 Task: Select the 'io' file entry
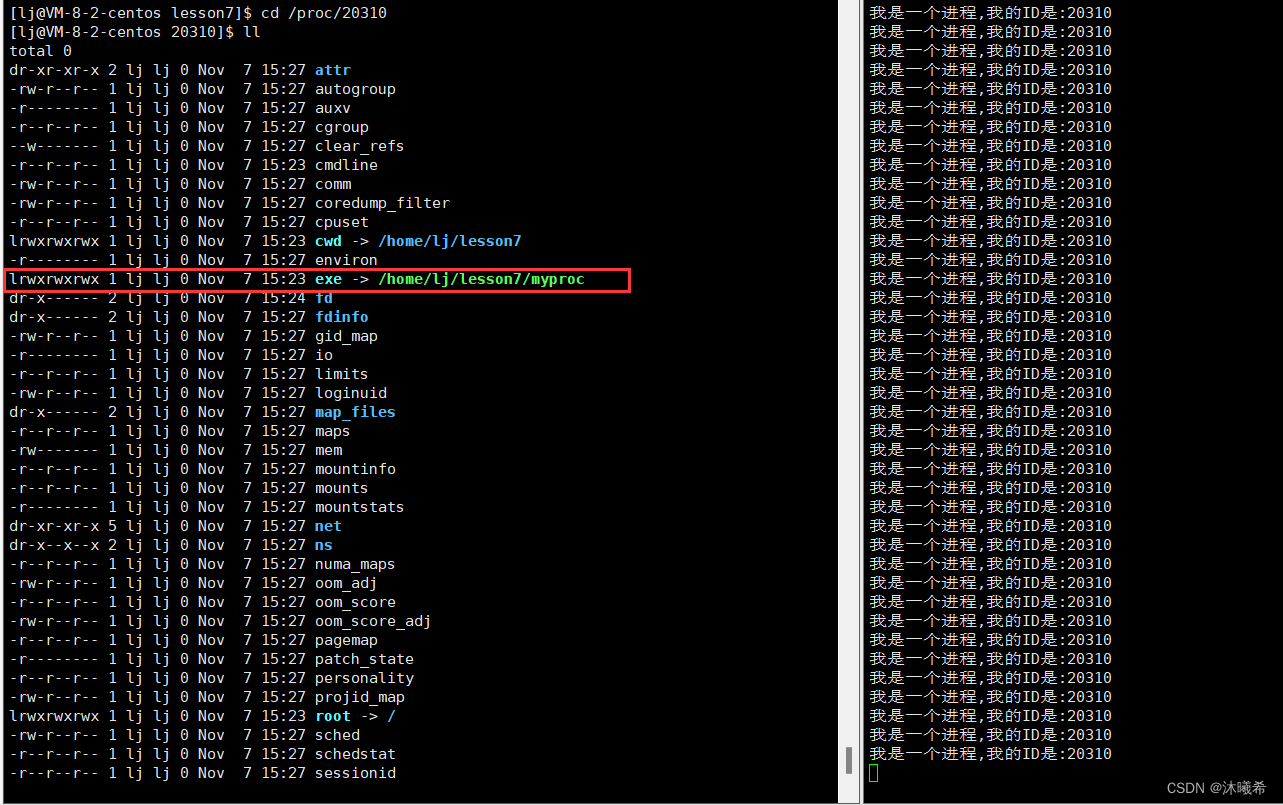(x=323, y=355)
